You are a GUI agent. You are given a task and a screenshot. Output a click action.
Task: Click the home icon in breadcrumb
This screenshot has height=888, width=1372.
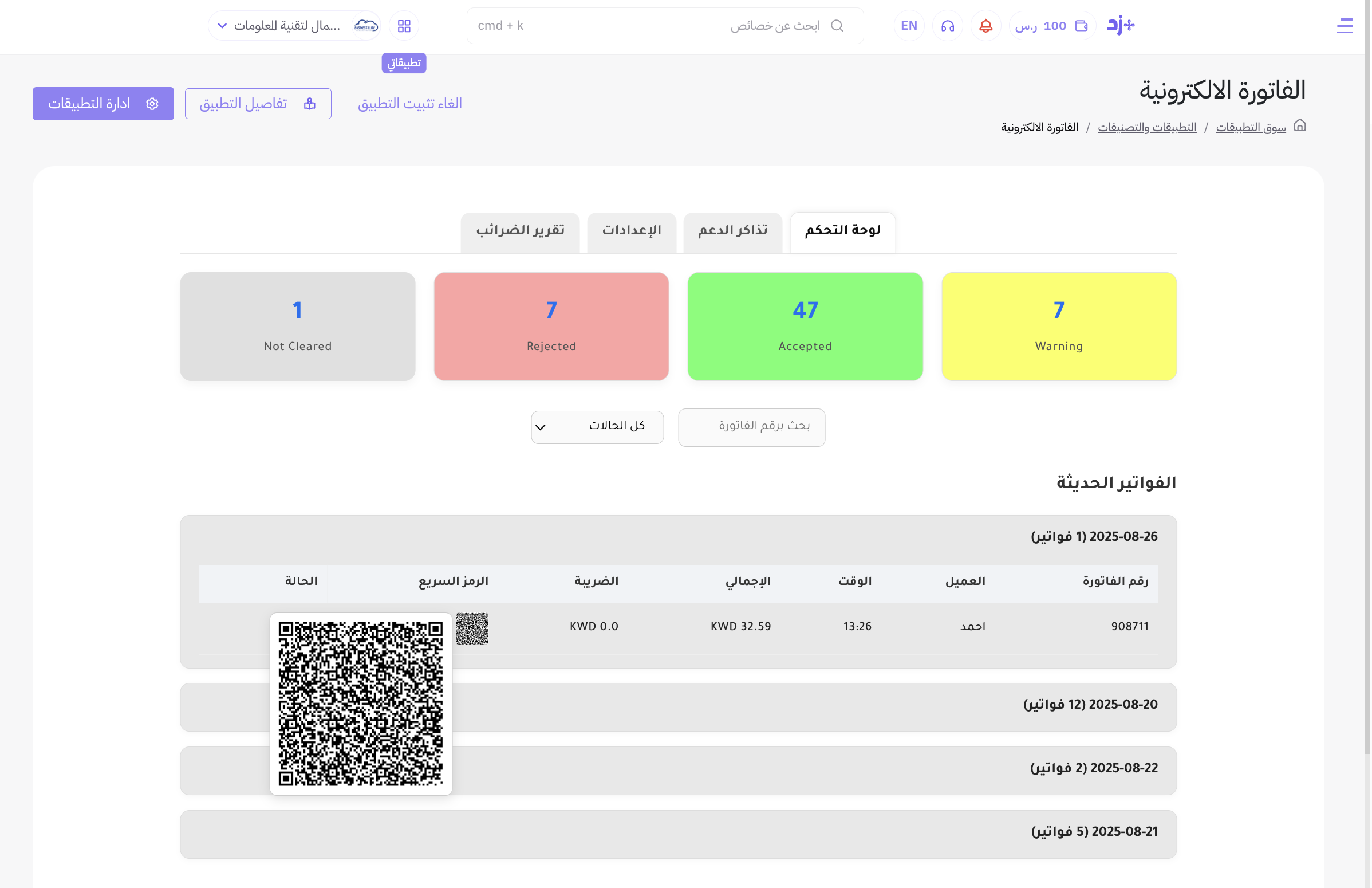[1299, 125]
